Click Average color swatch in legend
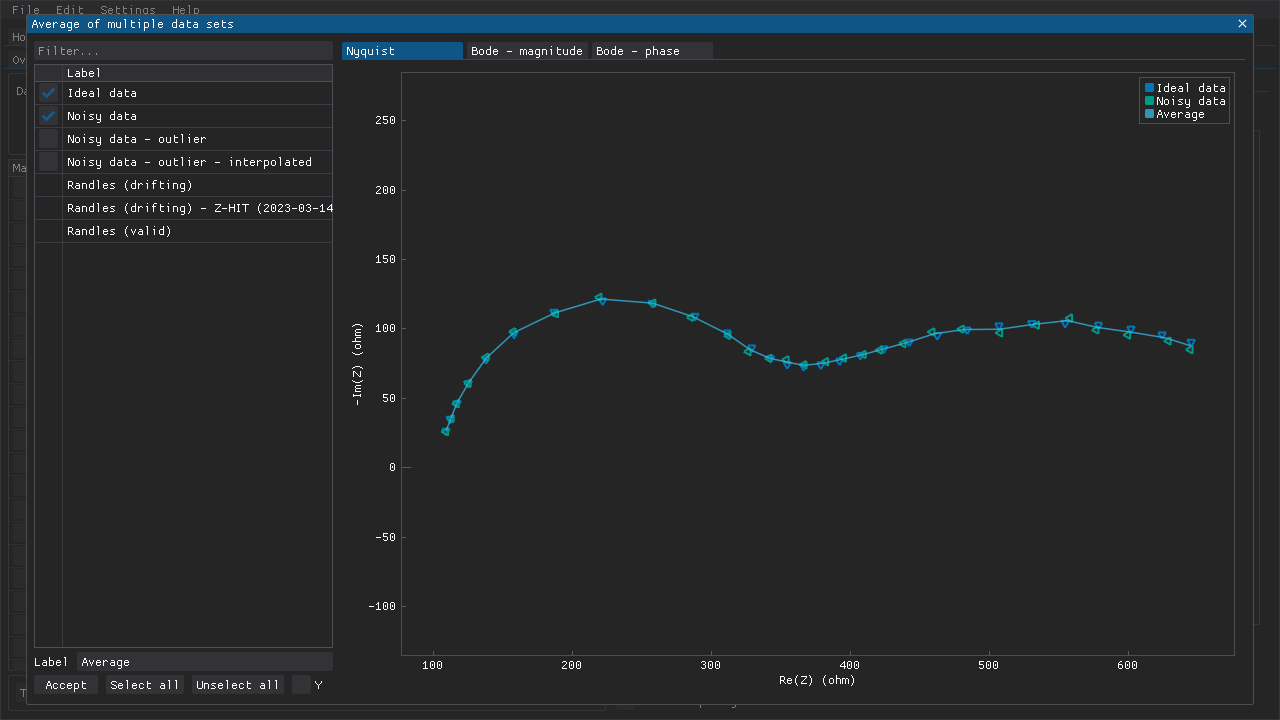1280x720 pixels. pyautogui.click(x=1149, y=114)
